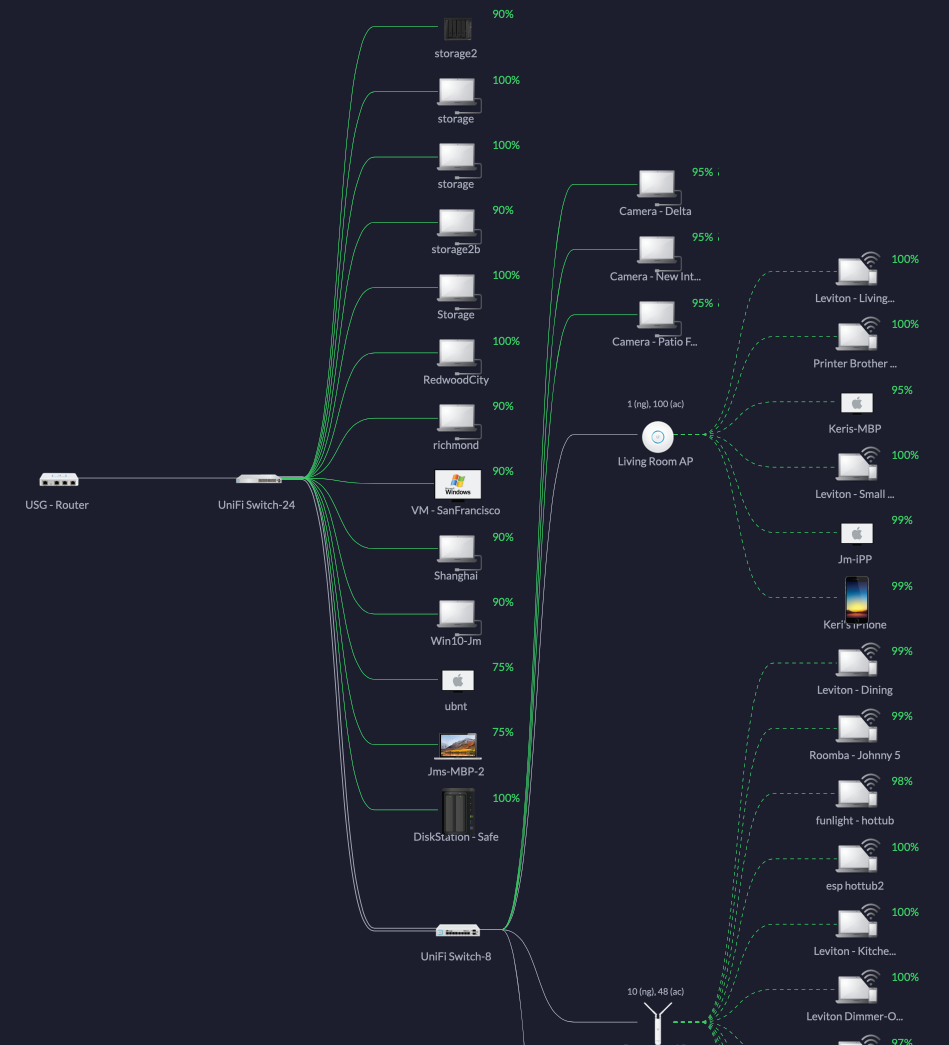Click the 75% value beside ubnt

pyautogui.click(x=503, y=668)
